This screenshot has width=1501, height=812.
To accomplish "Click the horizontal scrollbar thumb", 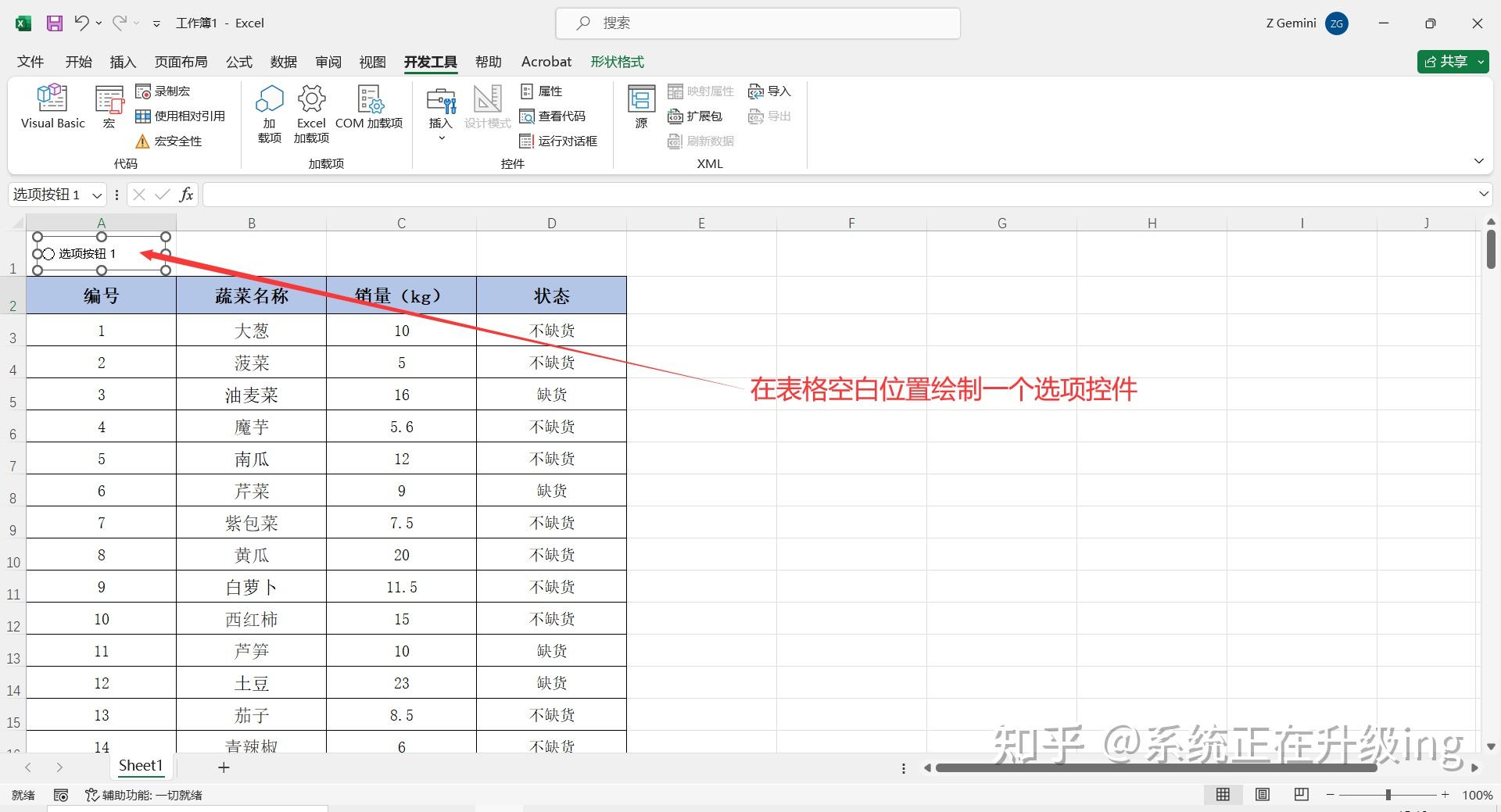I will [x=1155, y=768].
